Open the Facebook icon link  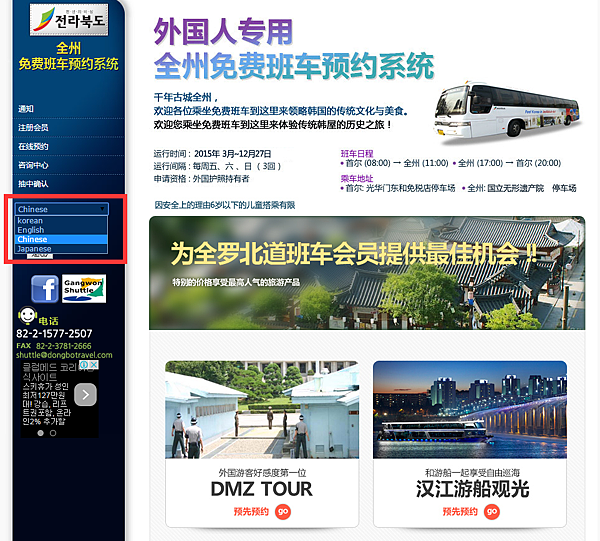pyautogui.click(x=45, y=289)
